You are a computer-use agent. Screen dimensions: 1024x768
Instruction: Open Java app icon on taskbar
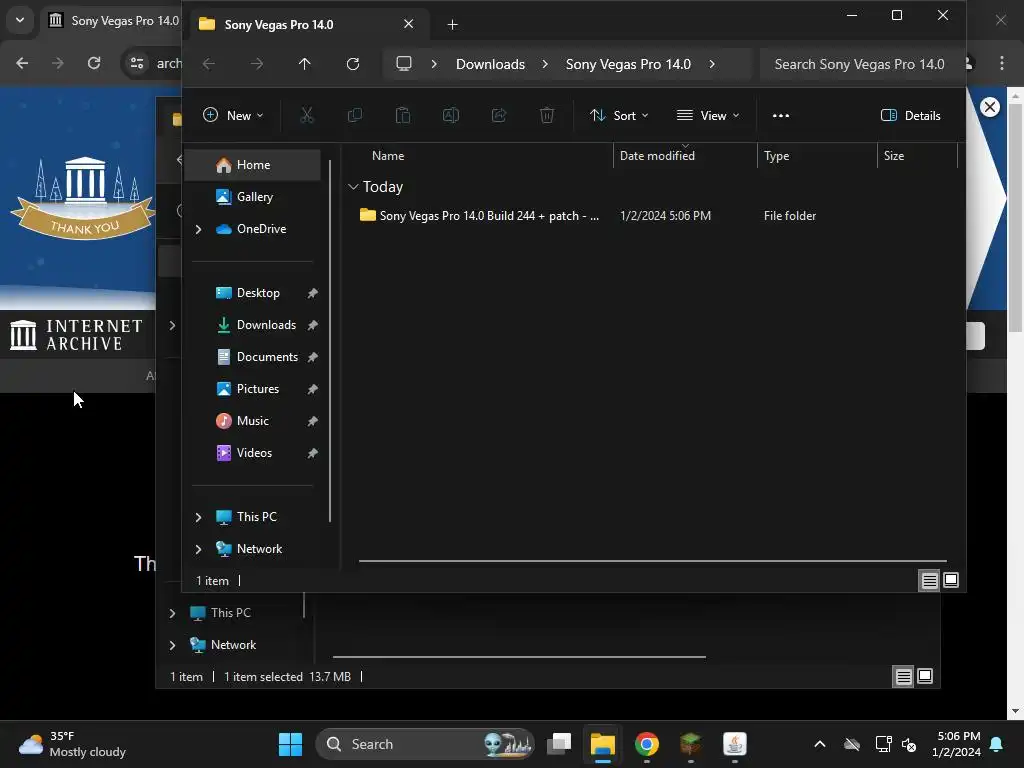[x=735, y=744]
